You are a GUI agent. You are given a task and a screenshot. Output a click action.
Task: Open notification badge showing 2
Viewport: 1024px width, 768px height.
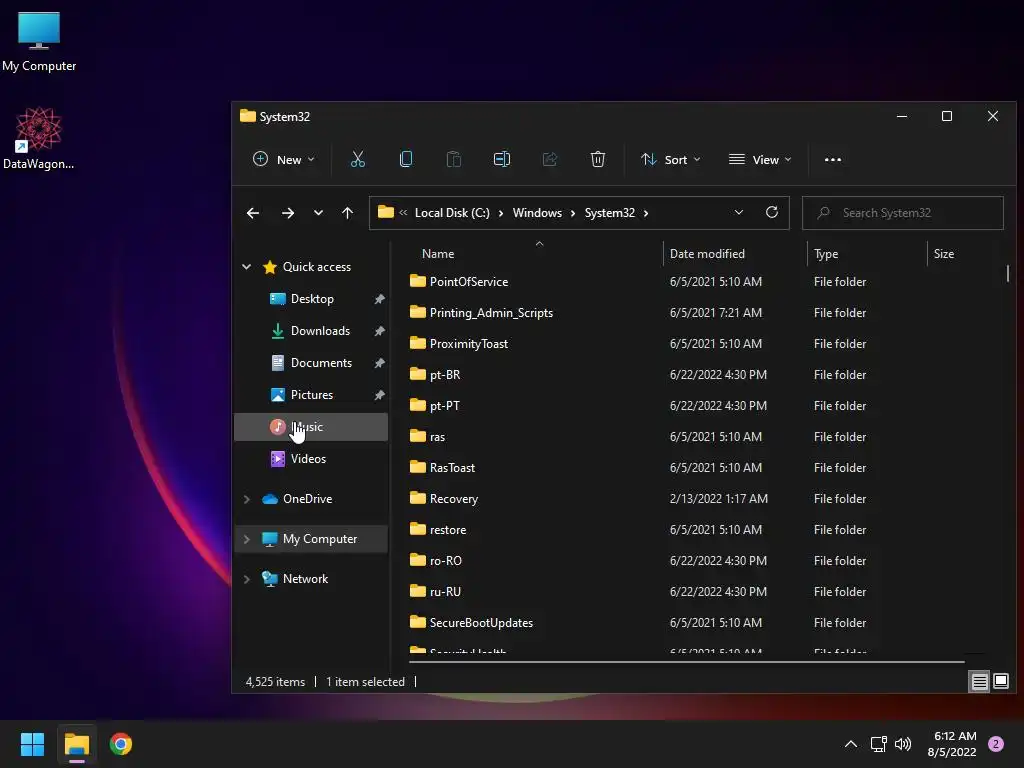(996, 744)
